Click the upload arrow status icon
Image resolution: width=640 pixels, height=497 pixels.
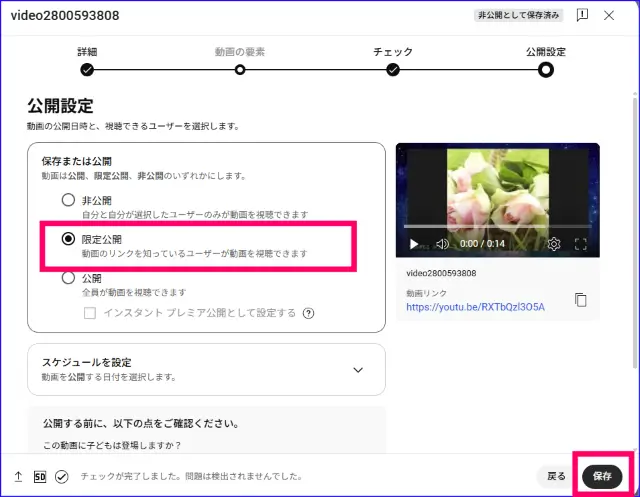click(x=18, y=477)
